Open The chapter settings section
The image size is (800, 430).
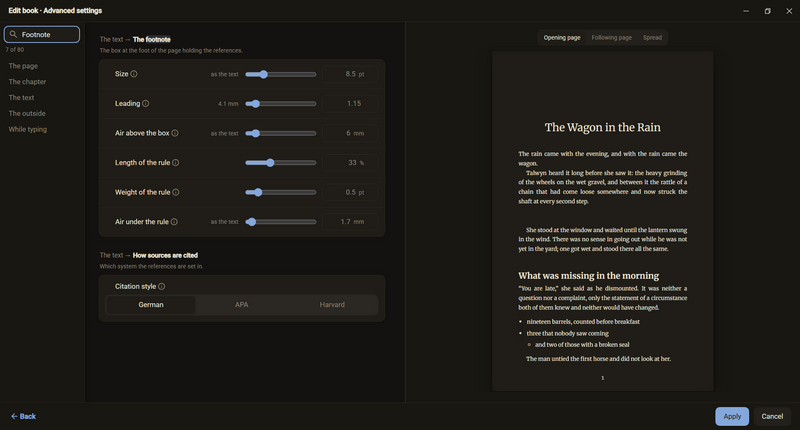tap(27, 82)
